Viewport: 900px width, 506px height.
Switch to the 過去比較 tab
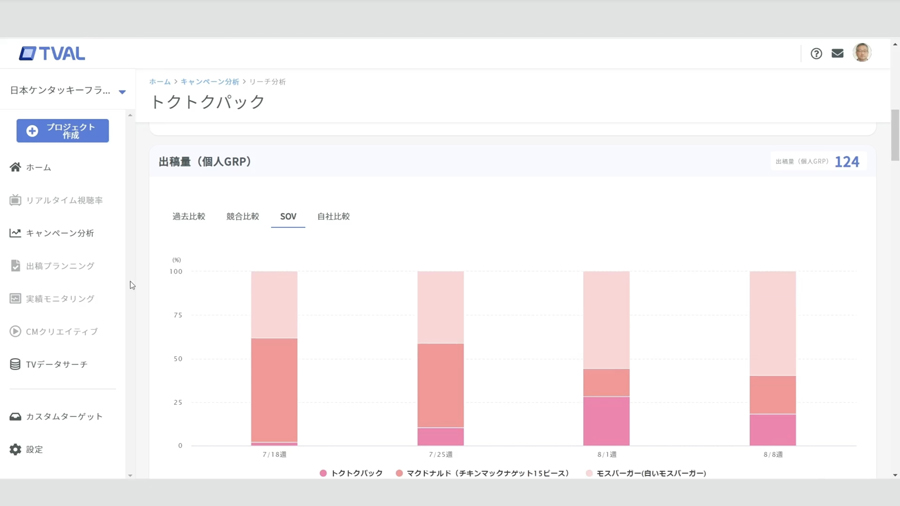coord(189,216)
